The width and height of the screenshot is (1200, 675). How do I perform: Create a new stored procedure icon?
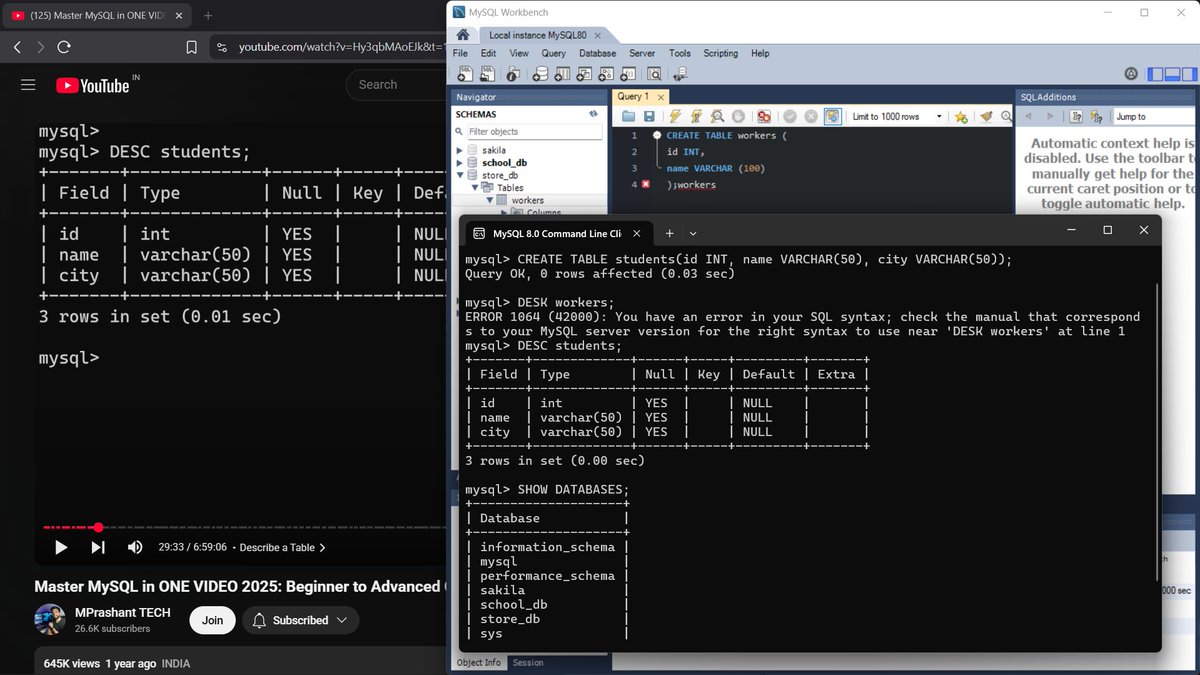[606, 73]
